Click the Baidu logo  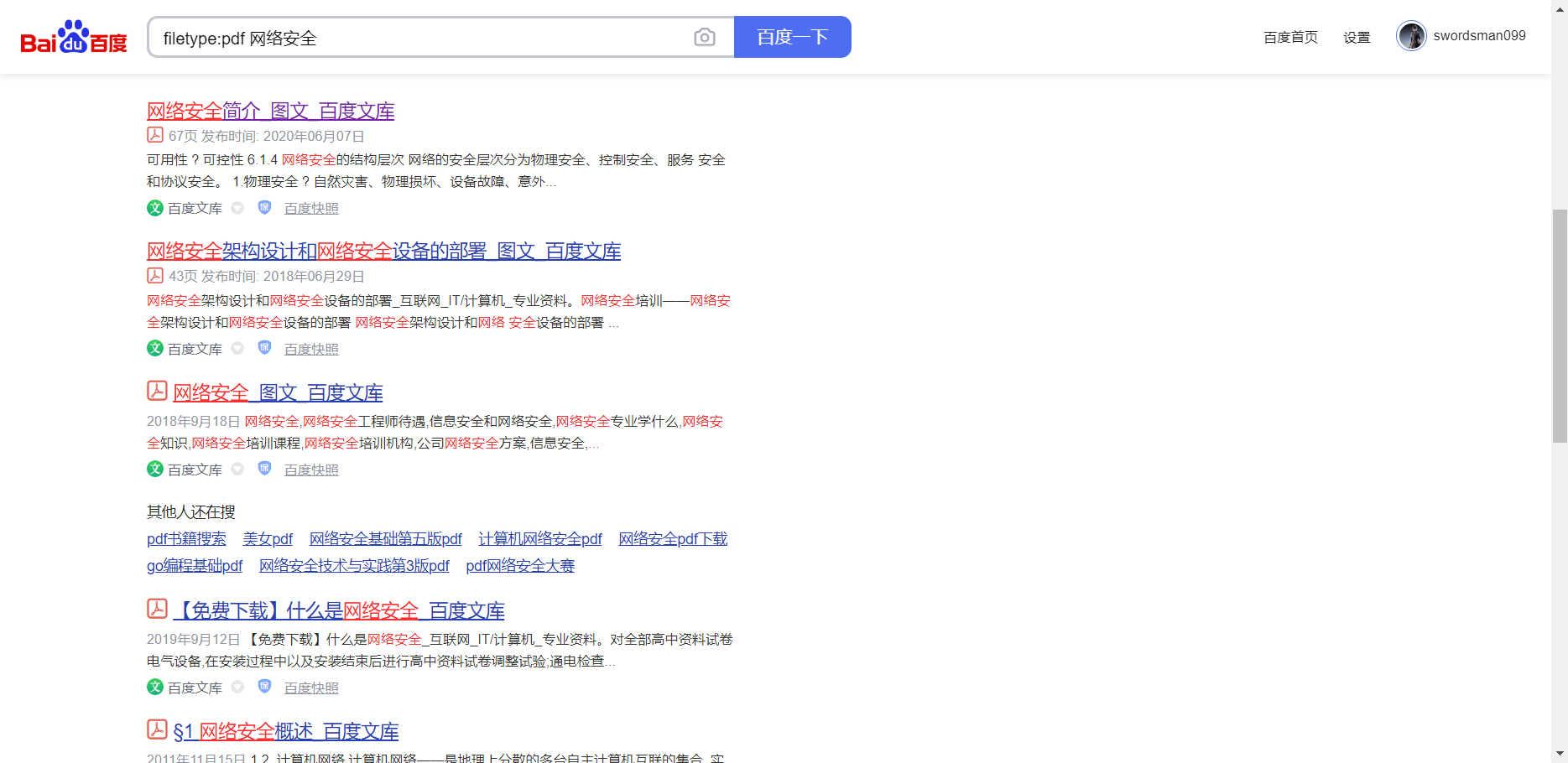click(x=74, y=37)
